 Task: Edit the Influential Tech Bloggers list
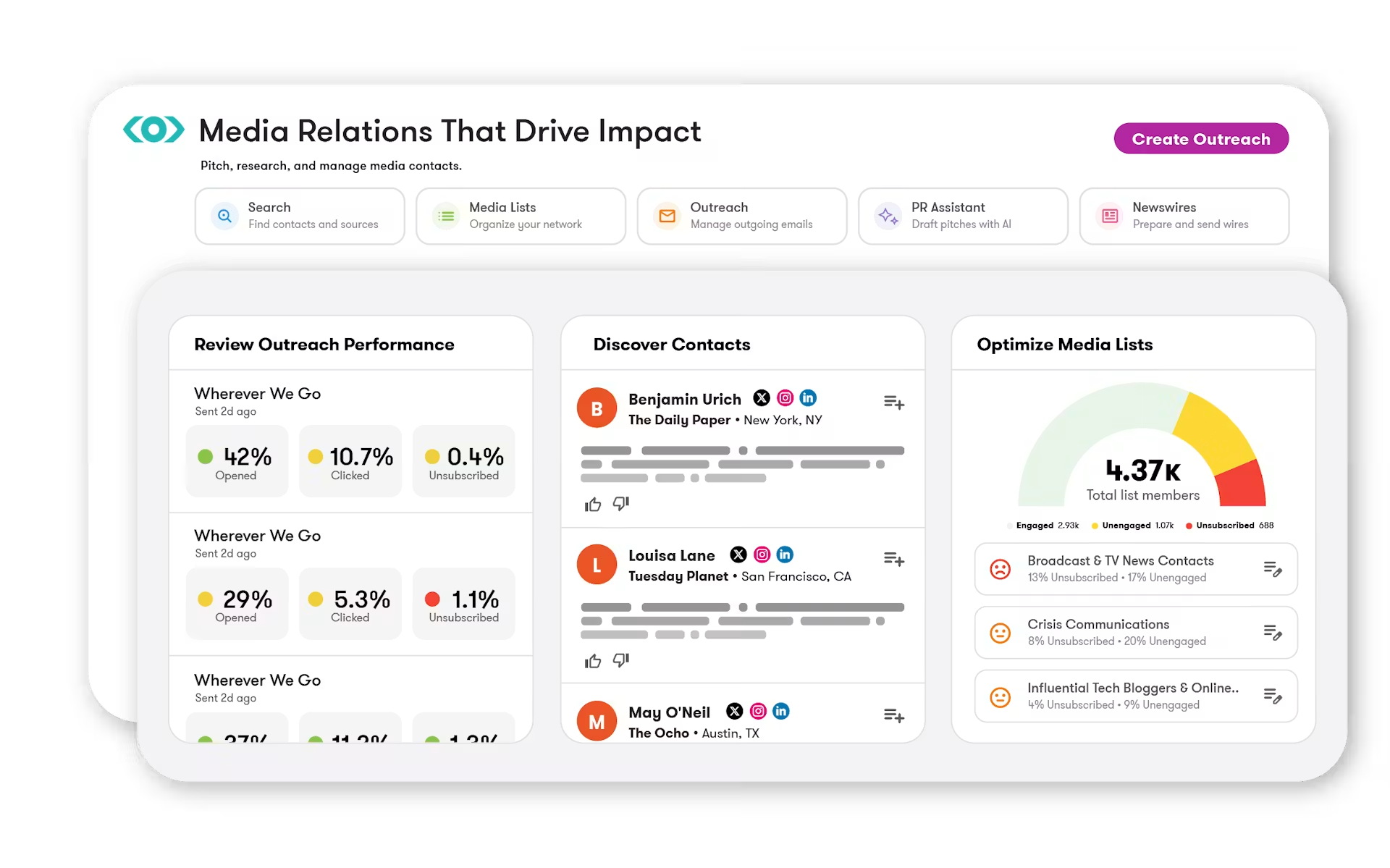click(x=1273, y=696)
